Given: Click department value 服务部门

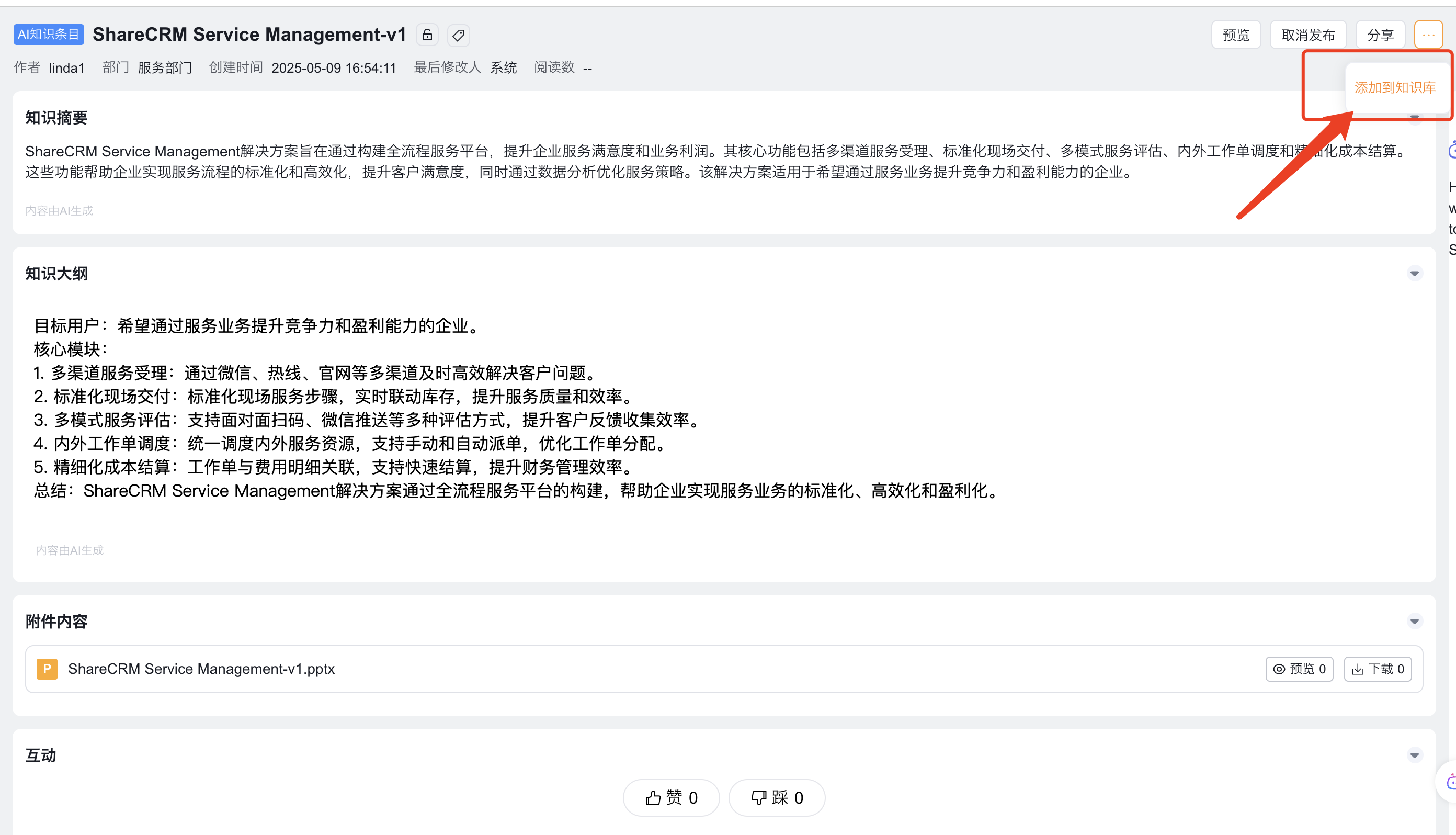Looking at the screenshot, I should [165, 68].
